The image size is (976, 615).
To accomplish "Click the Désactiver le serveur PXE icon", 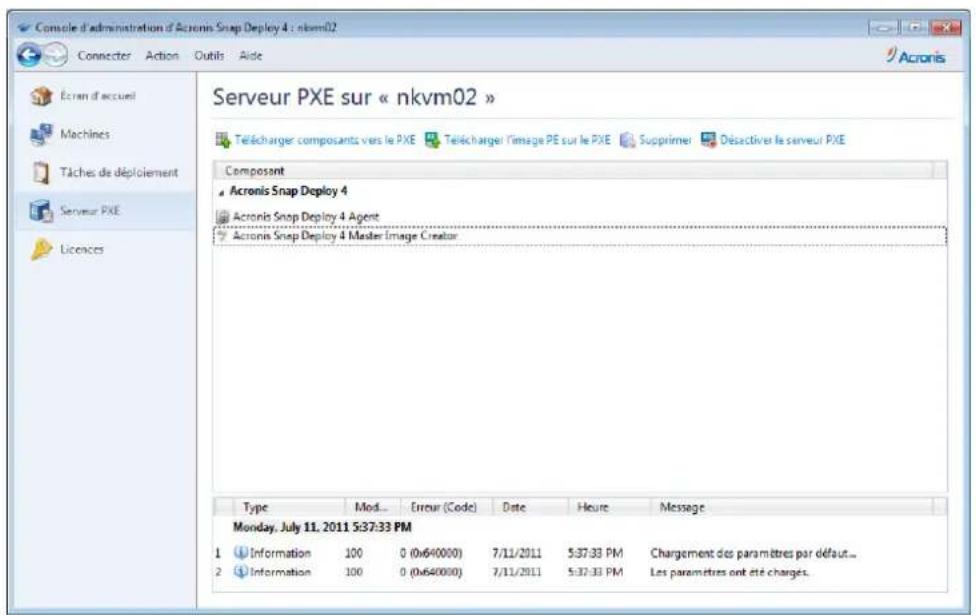I will point(708,140).
